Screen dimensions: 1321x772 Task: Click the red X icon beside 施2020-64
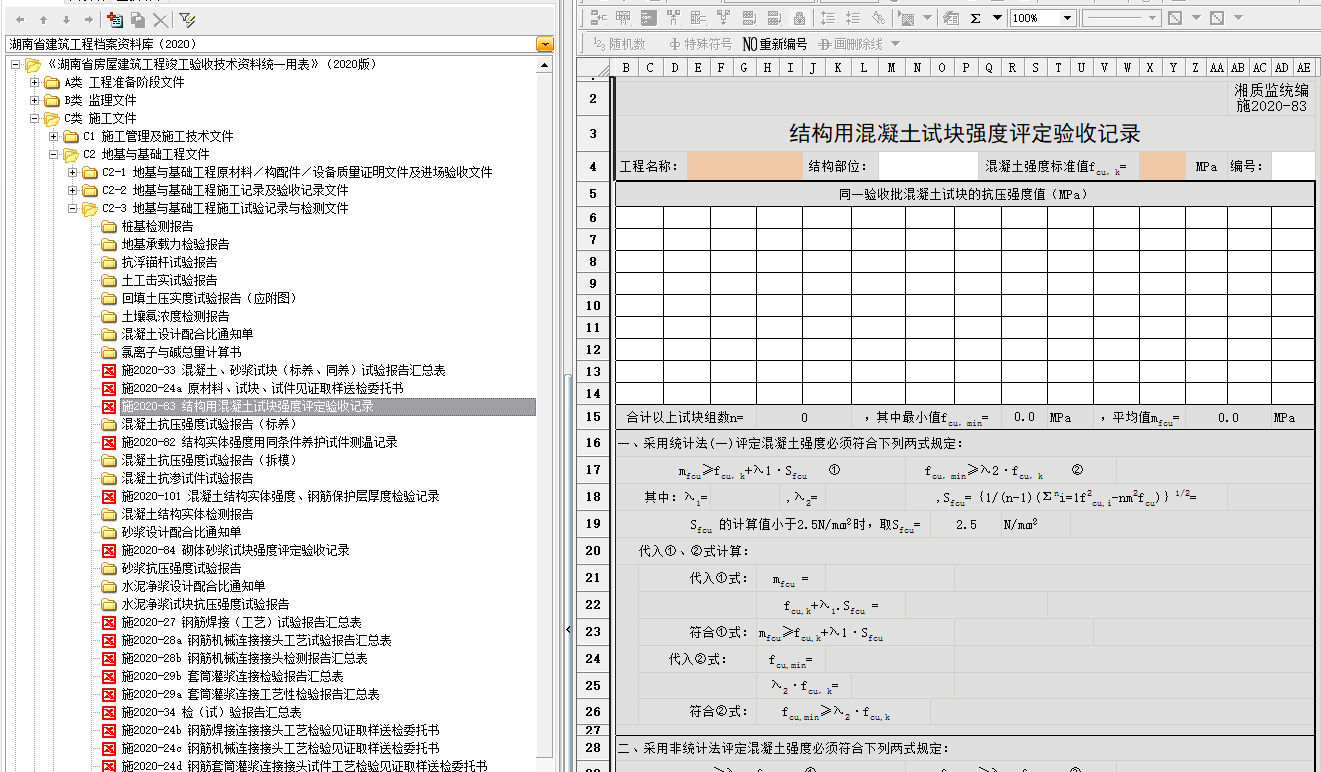109,551
